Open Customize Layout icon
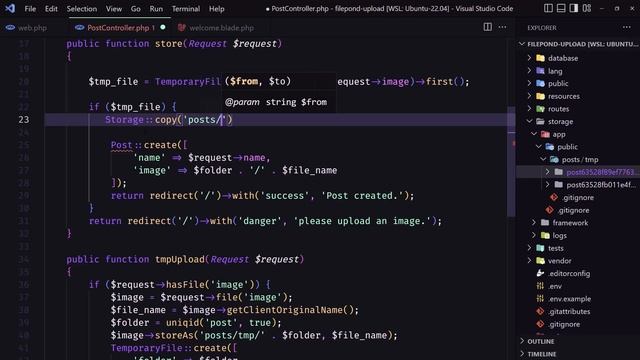The height and width of the screenshot is (360, 640). pos(587,8)
